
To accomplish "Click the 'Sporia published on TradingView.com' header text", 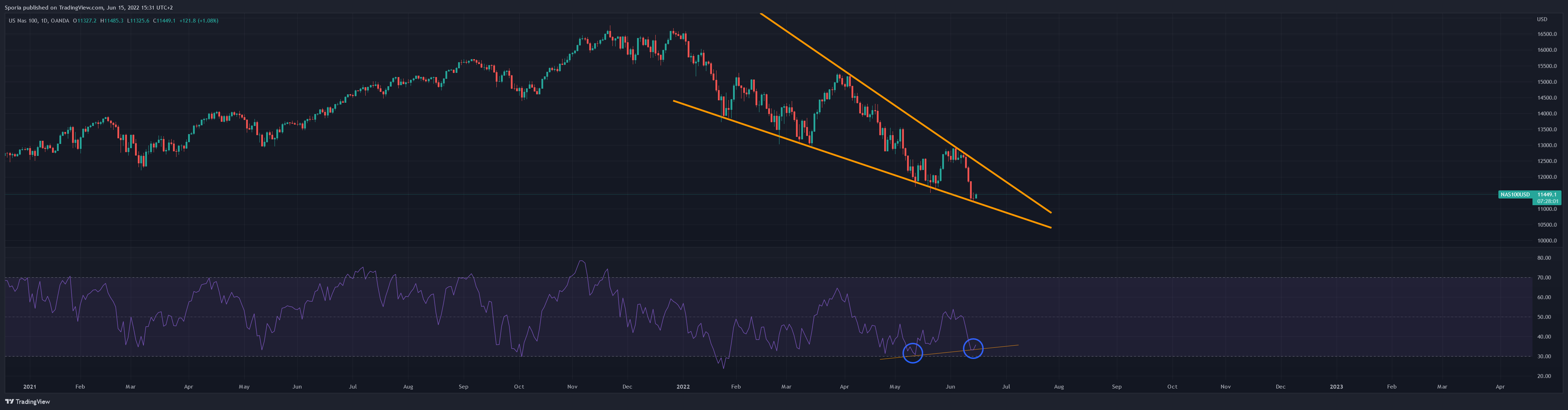I will [54, 7].
